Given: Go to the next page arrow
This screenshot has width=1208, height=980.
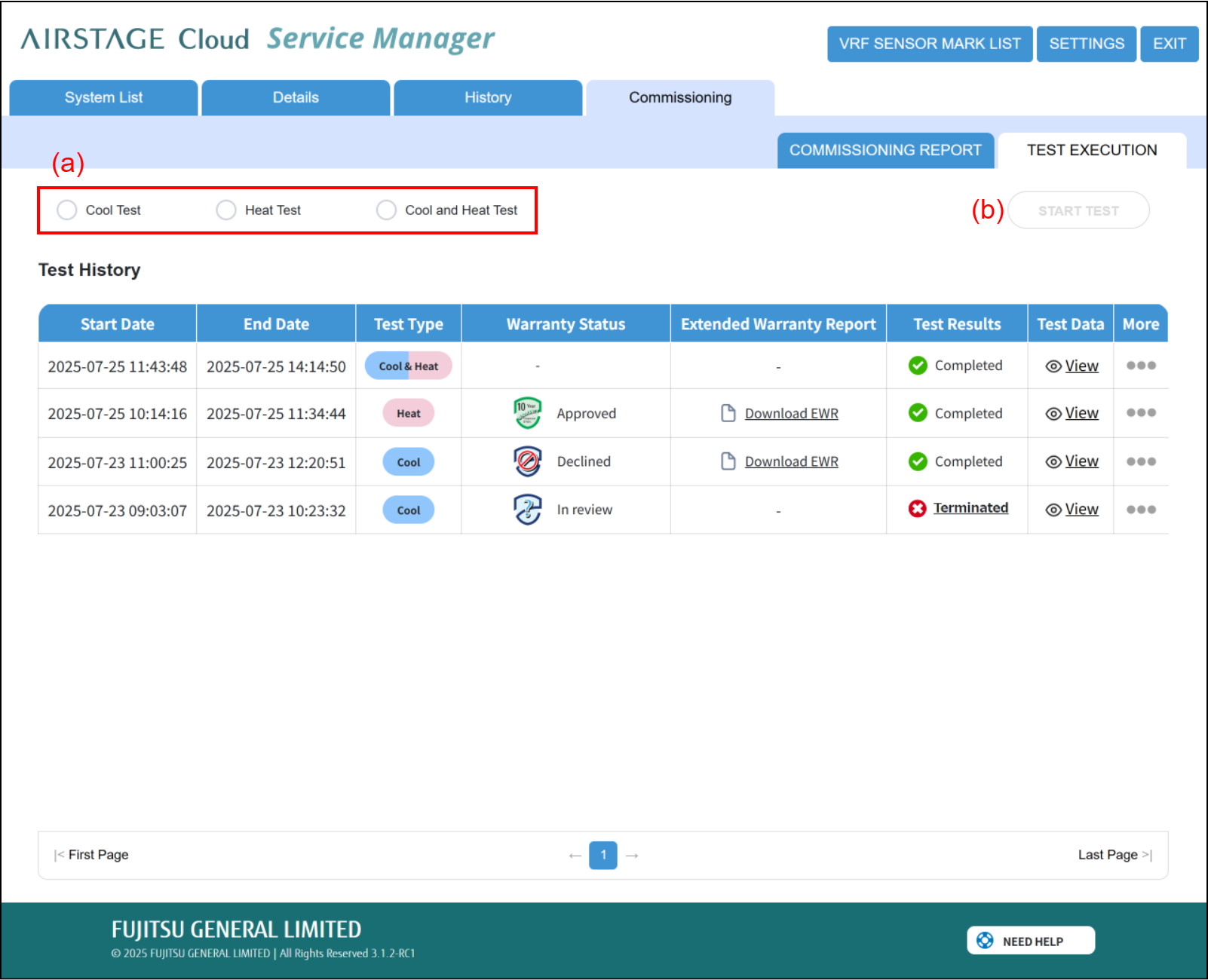Looking at the screenshot, I should [633, 856].
